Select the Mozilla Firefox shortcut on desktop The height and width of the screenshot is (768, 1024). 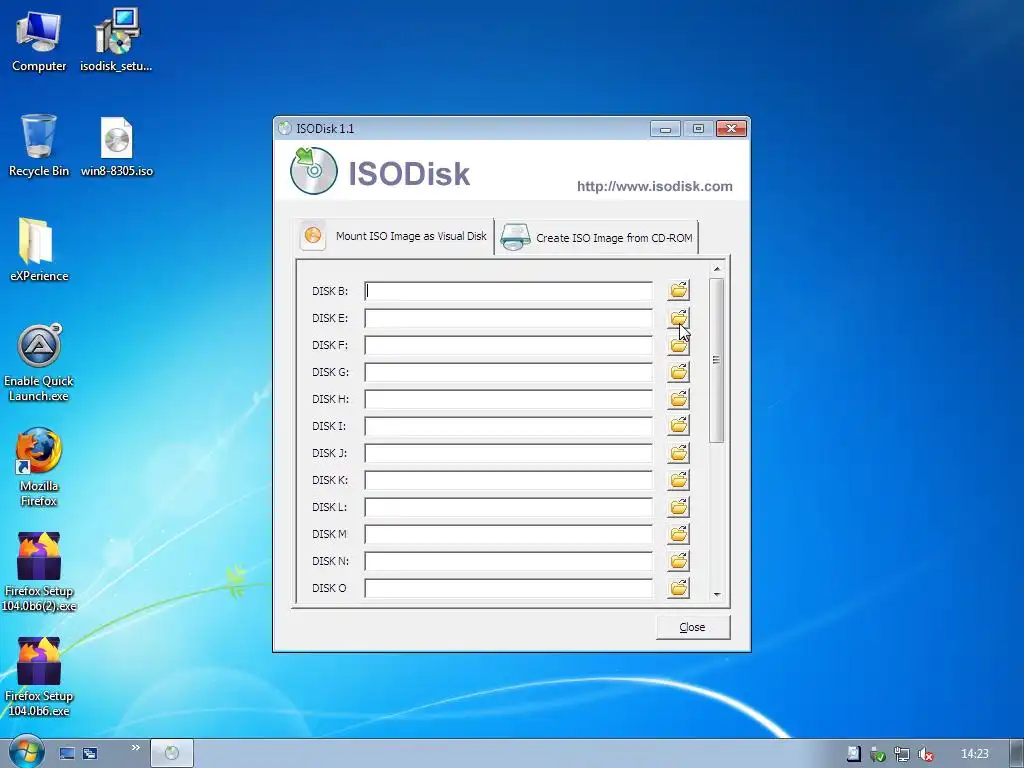39,467
